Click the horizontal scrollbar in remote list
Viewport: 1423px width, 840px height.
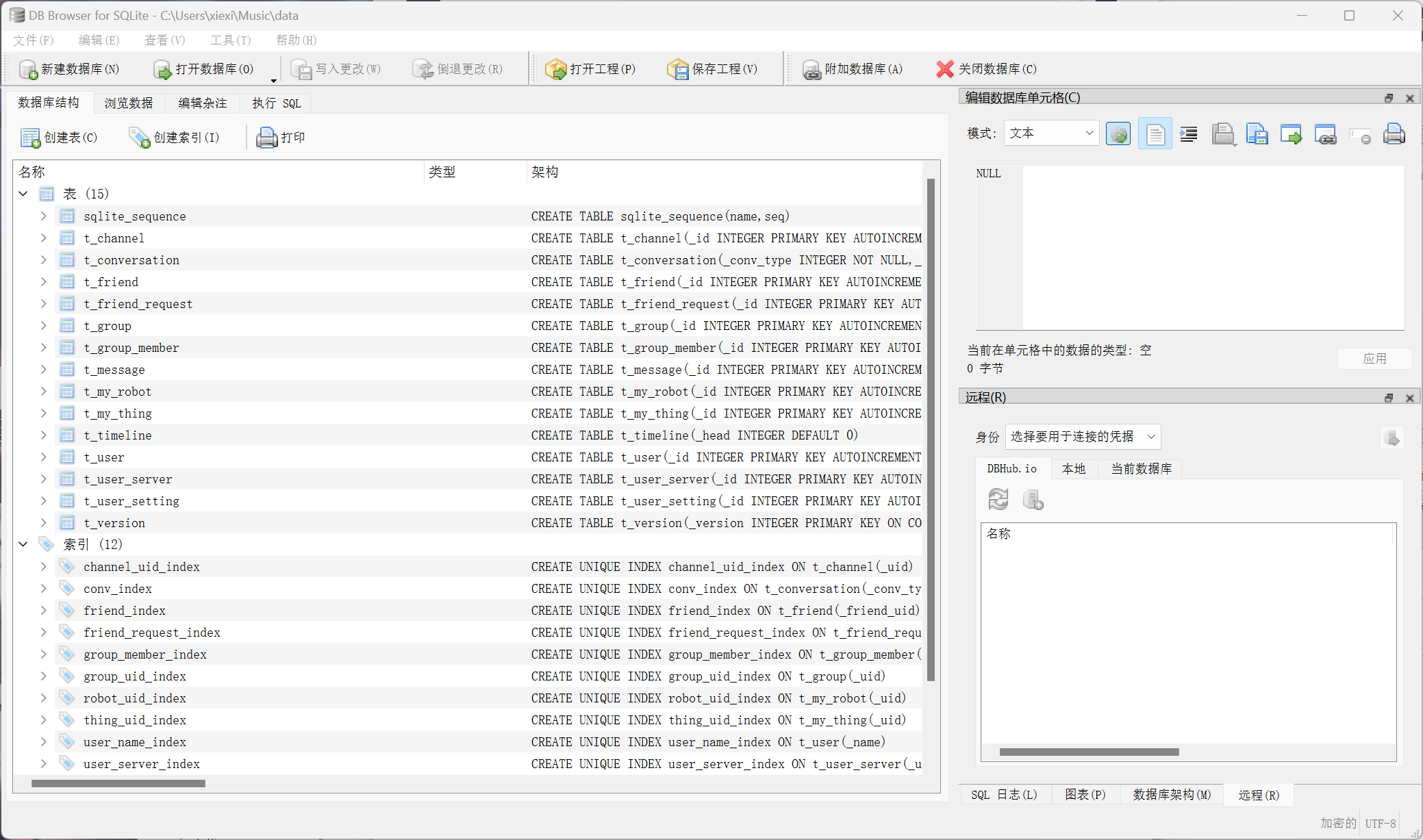[1089, 752]
